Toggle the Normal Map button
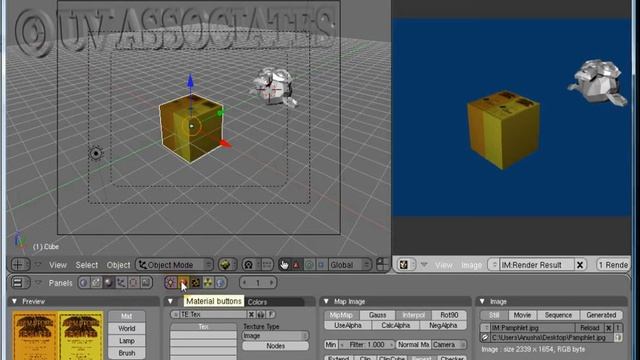The image size is (640, 360). (413, 344)
